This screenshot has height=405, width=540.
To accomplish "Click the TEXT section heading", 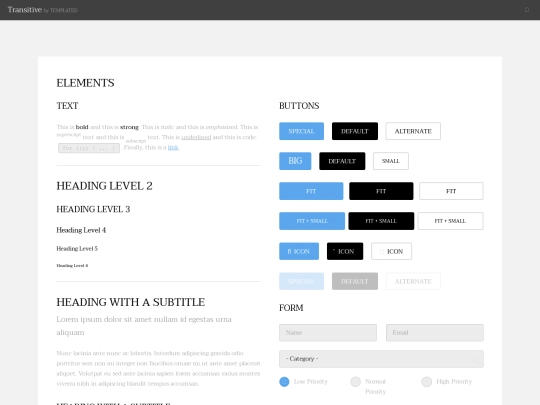I will pyautogui.click(x=67, y=106).
